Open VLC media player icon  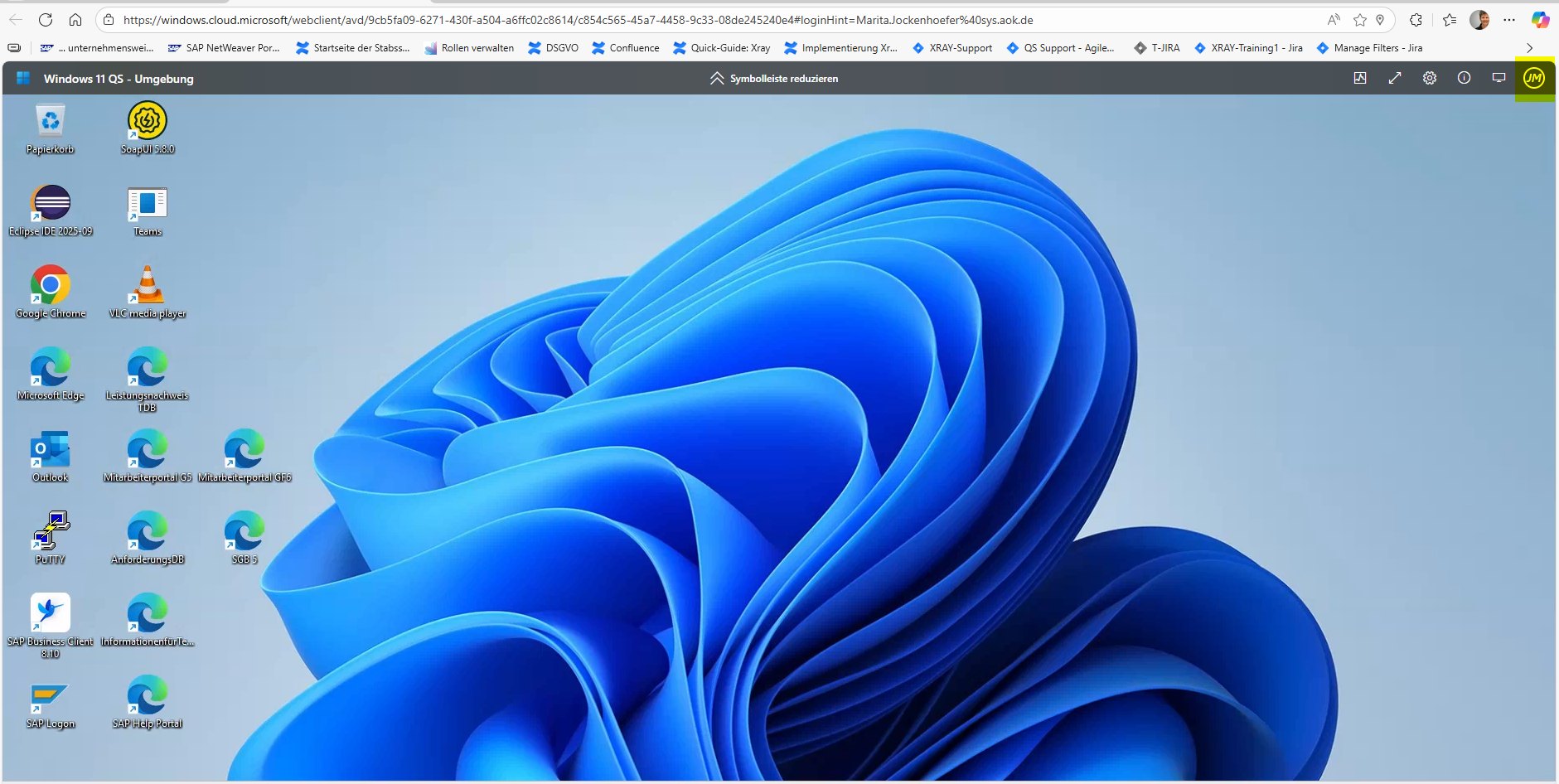148,286
